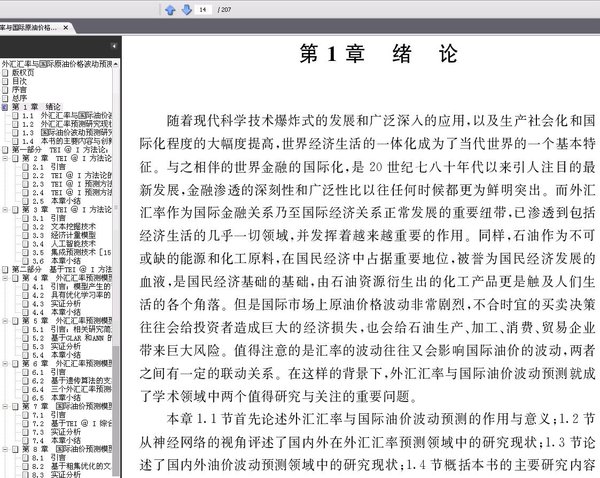Open bookmark 2.1 引言
Image resolution: width=600 pixels, height=478 pixels.
pyautogui.click(x=49, y=167)
